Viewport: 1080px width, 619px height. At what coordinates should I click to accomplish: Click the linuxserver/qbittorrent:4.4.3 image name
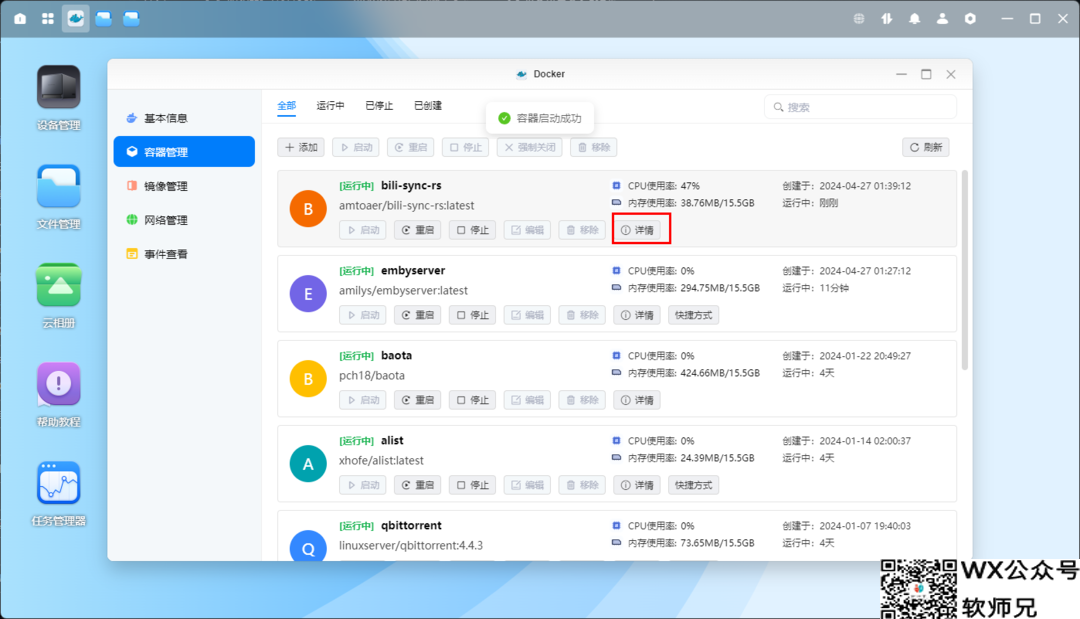[x=411, y=545]
